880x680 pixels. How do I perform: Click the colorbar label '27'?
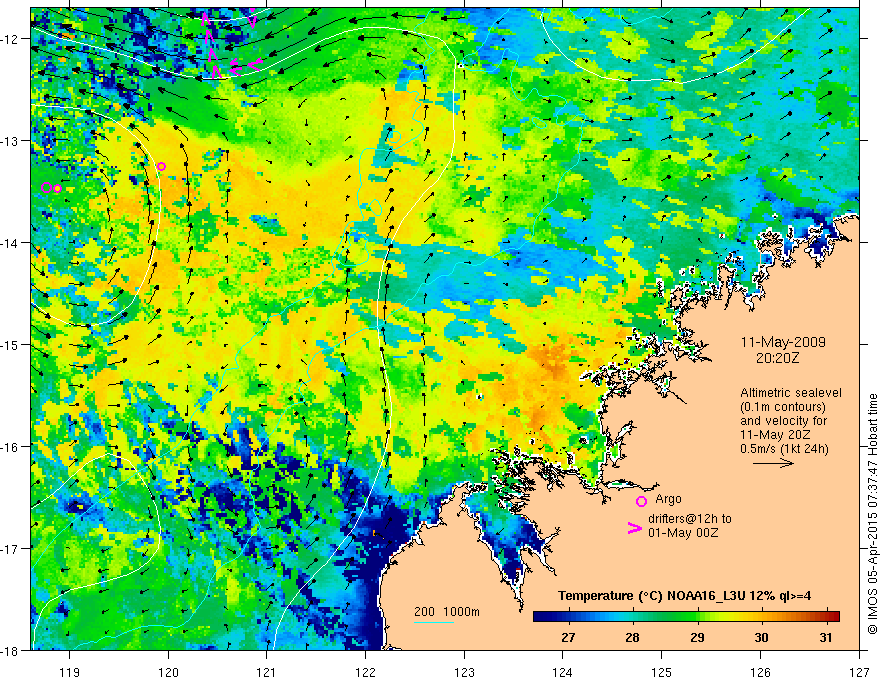click(x=568, y=638)
